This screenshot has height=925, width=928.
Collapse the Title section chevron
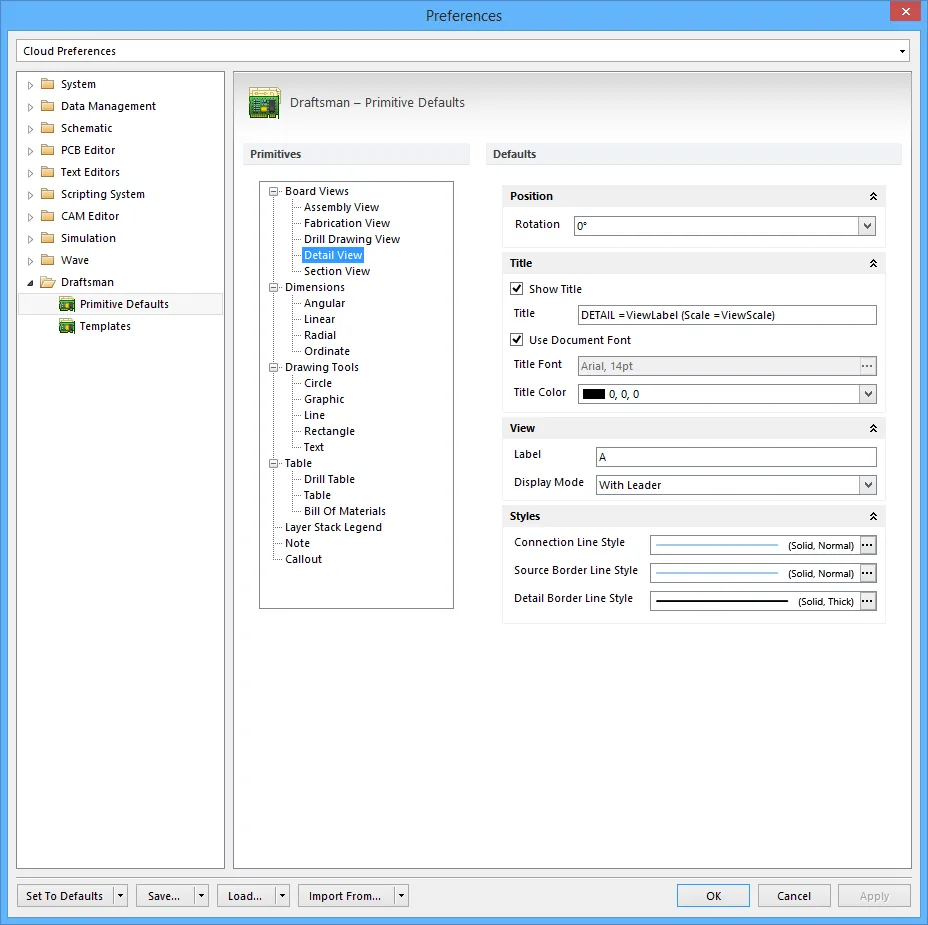point(873,263)
